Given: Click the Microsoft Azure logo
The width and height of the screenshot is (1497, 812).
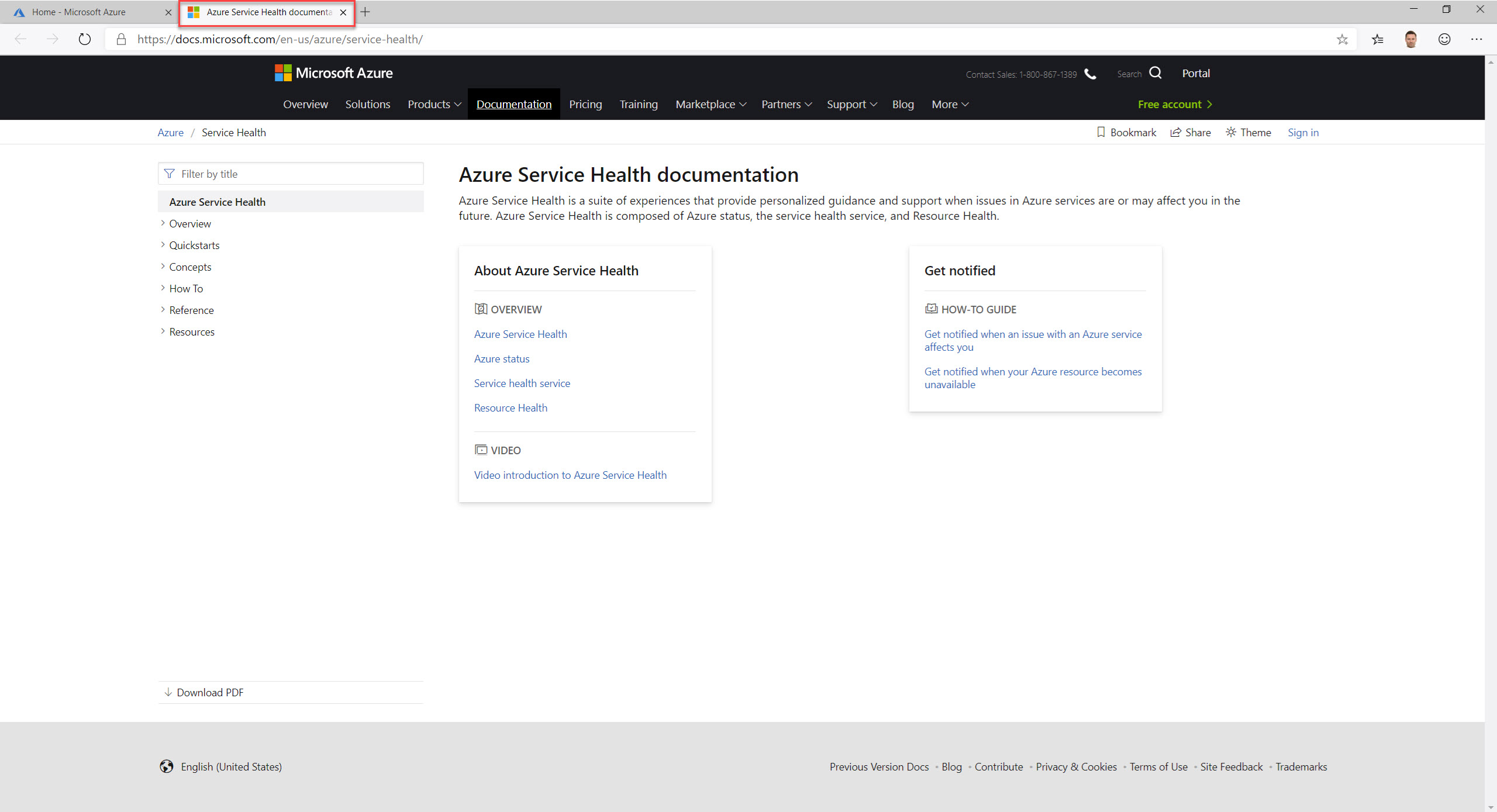Looking at the screenshot, I should [334, 73].
